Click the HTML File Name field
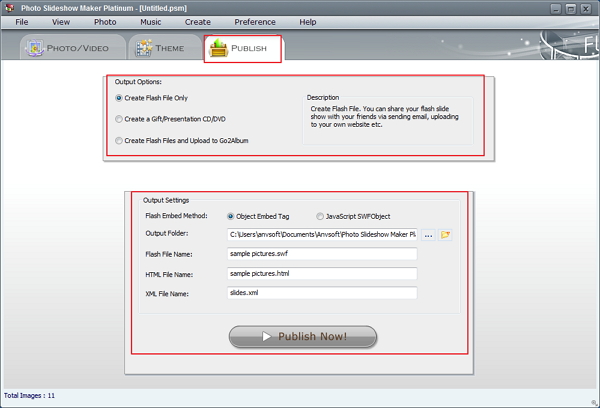Image resolution: width=600 pixels, height=408 pixels. (x=322, y=274)
